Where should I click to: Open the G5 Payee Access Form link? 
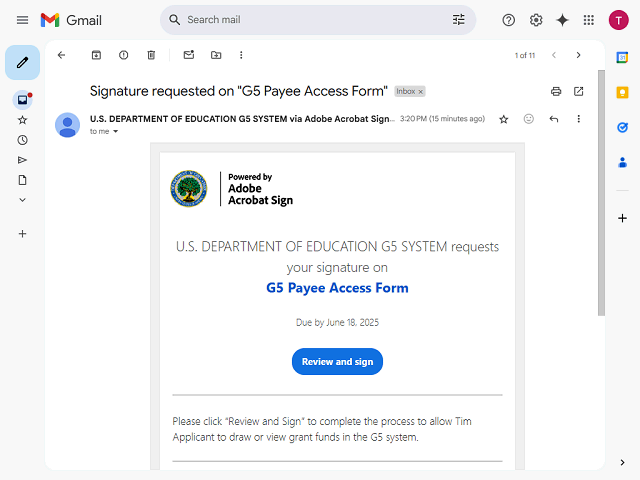(x=337, y=288)
